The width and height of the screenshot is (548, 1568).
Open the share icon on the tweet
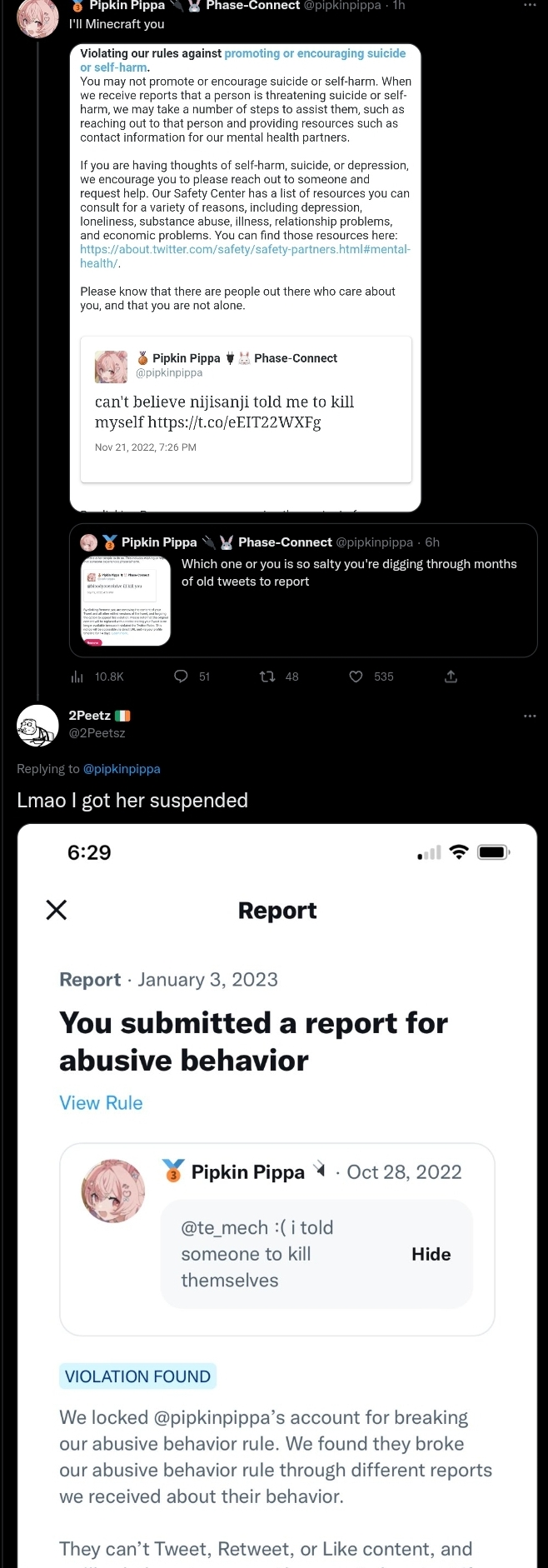click(x=451, y=677)
